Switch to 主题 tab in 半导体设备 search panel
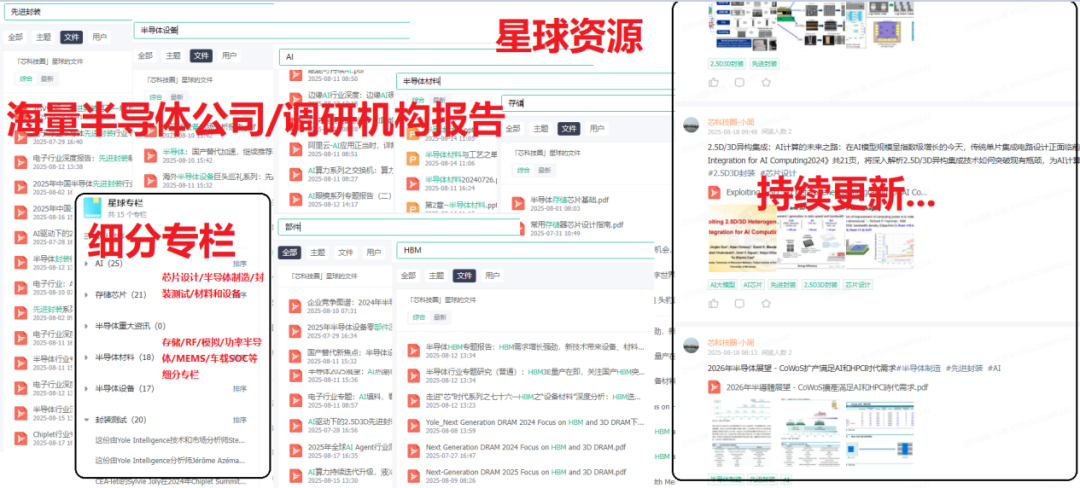The image size is (1080, 488). (x=174, y=56)
